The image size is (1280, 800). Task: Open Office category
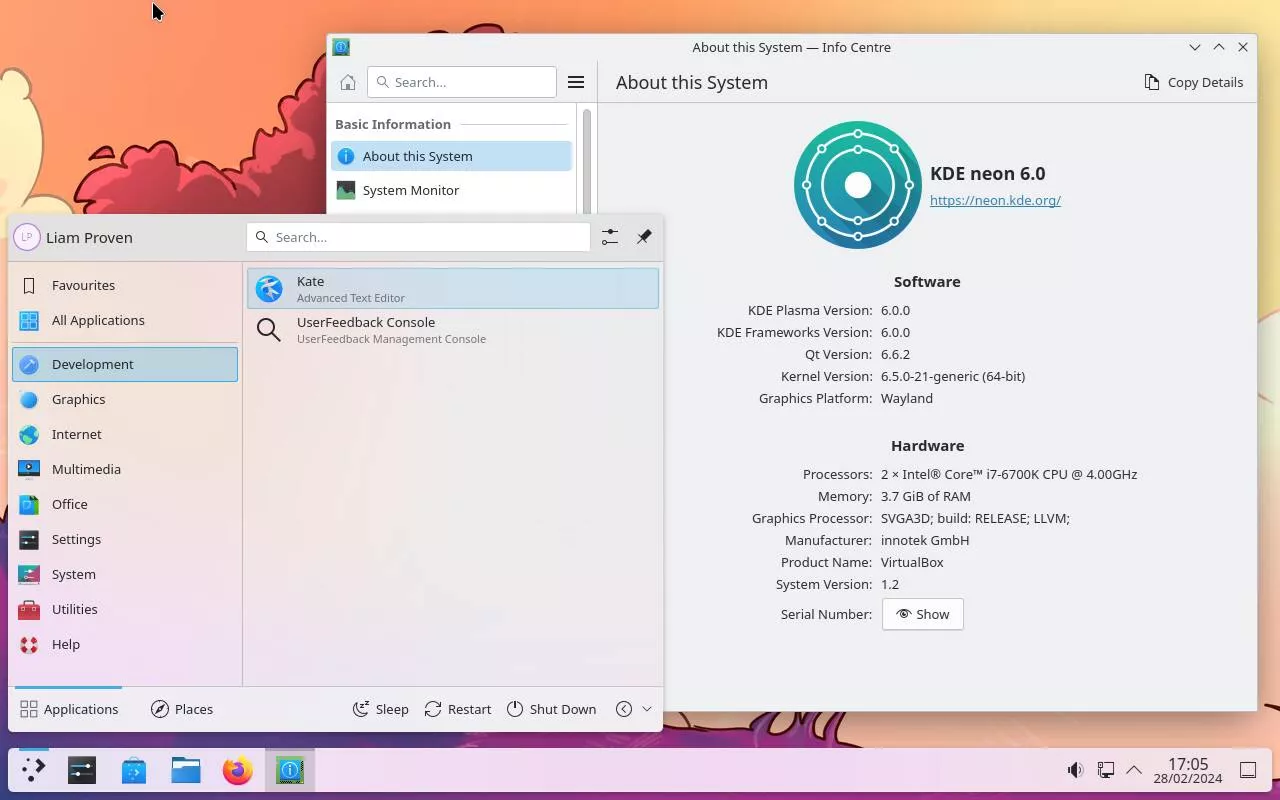(x=125, y=504)
